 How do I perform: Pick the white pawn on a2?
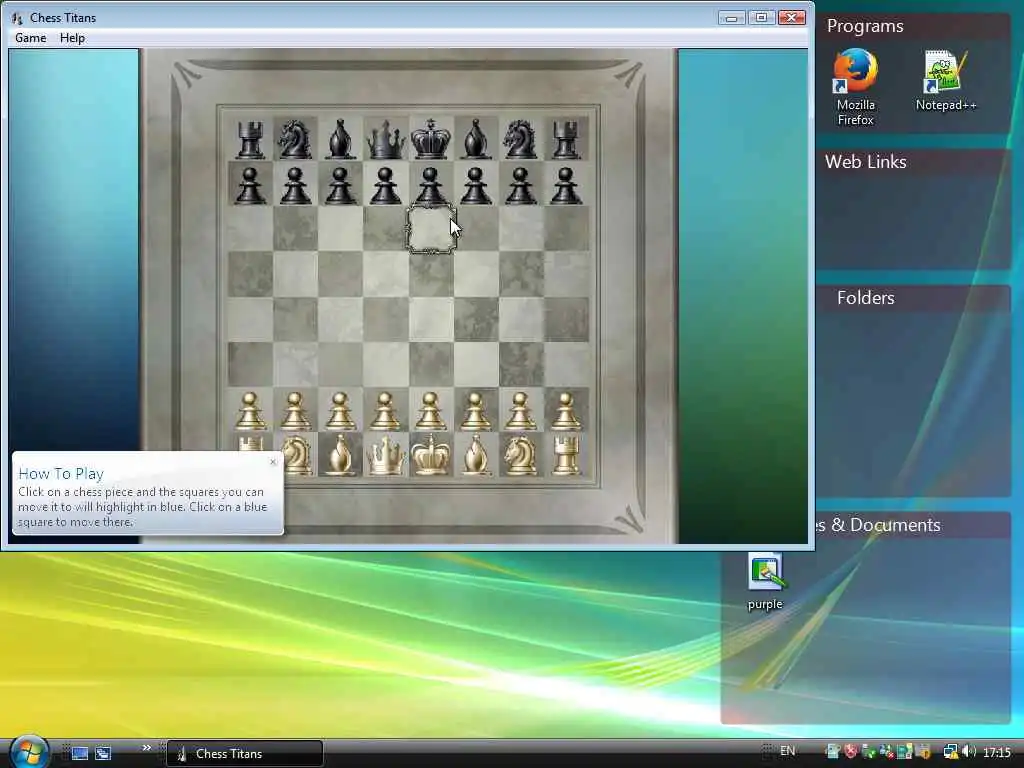tap(250, 411)
